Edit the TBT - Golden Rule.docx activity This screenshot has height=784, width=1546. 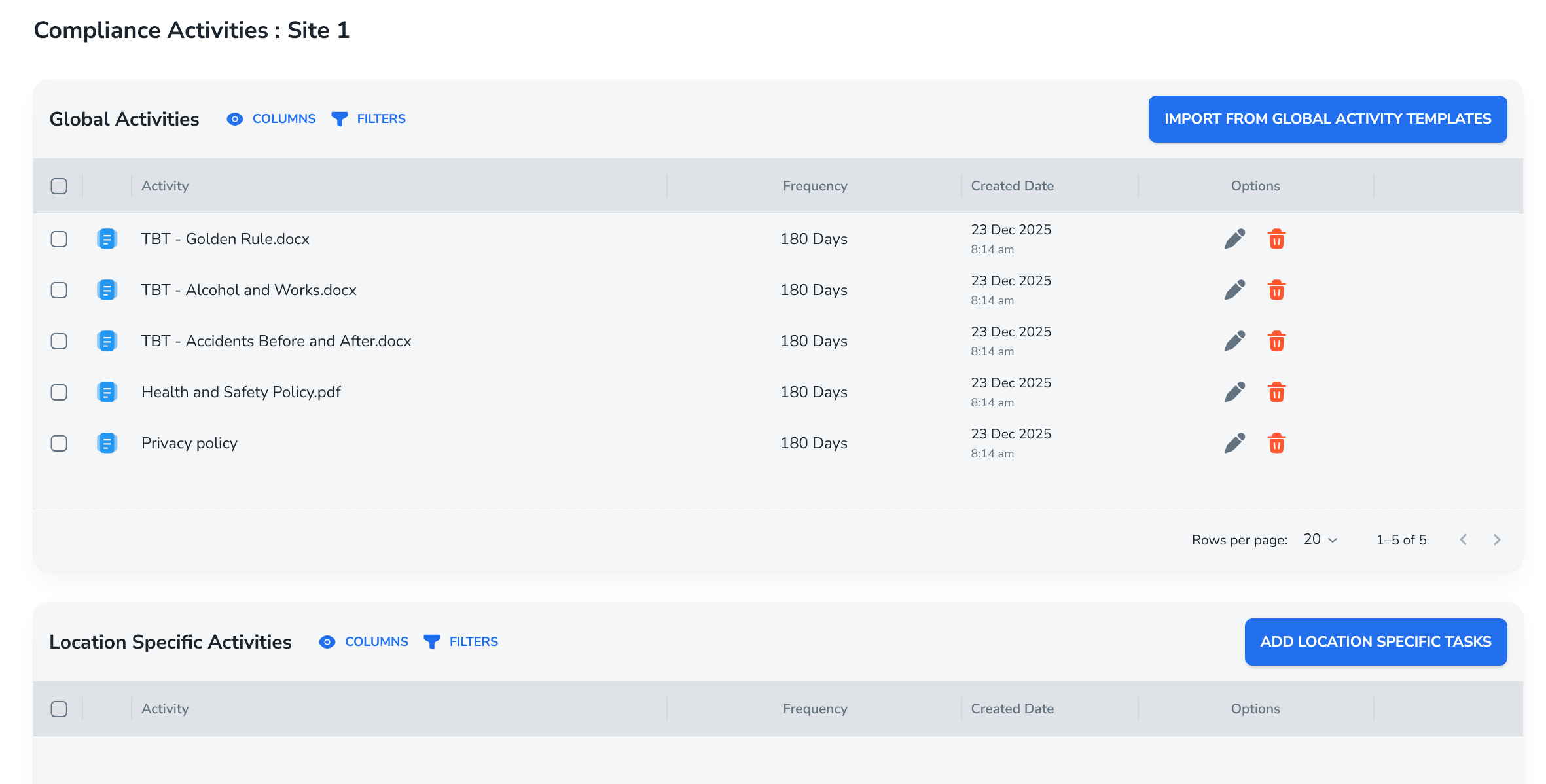pos(1234,239)
